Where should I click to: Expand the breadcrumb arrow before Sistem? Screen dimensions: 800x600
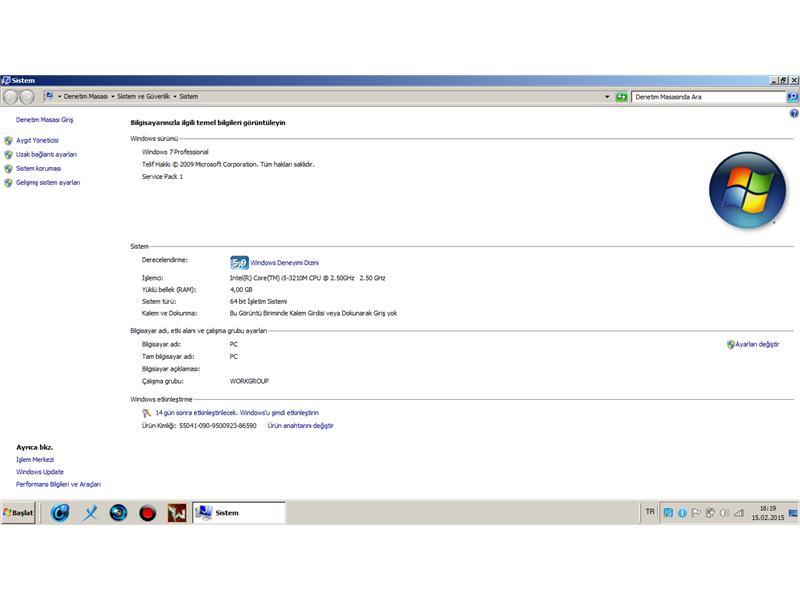pos(174,96)
